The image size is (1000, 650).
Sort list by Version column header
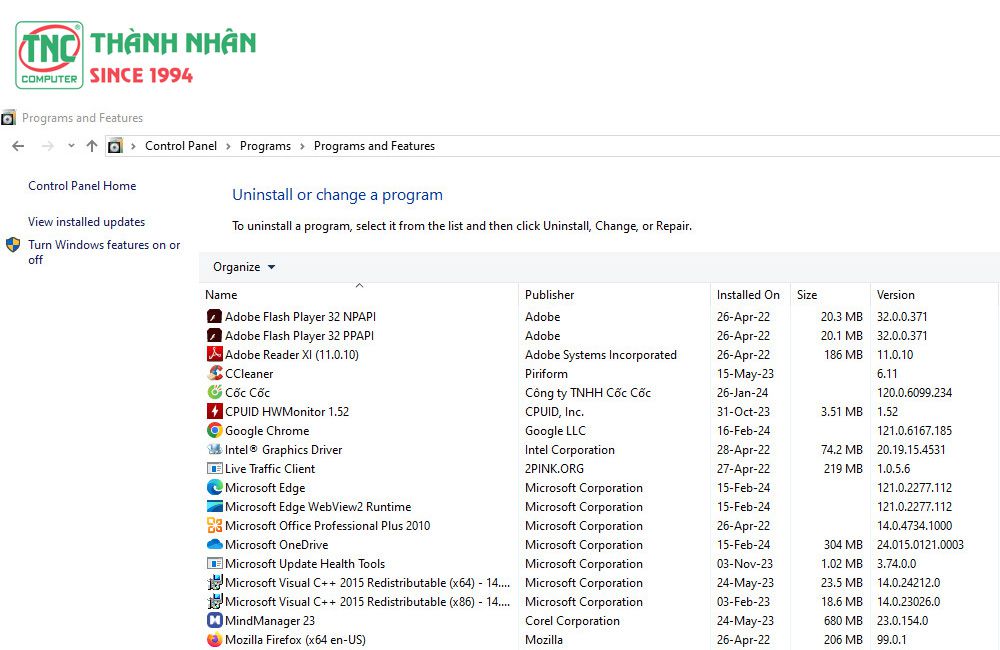895,295
